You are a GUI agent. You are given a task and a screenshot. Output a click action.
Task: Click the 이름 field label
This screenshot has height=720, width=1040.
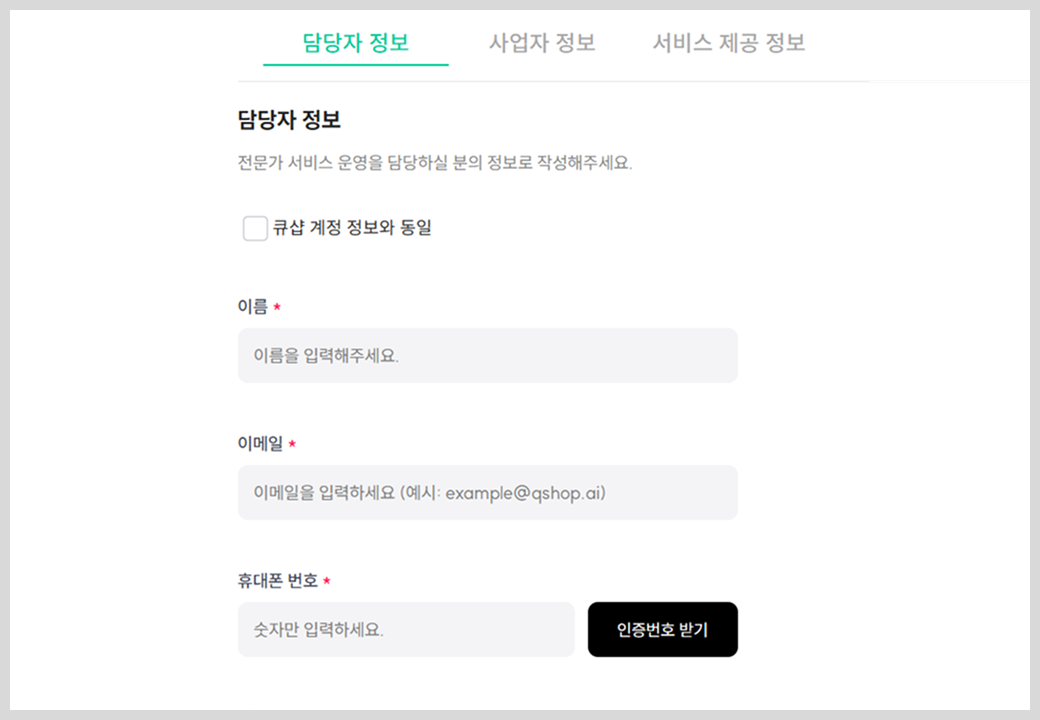click(x=253, y=306)
